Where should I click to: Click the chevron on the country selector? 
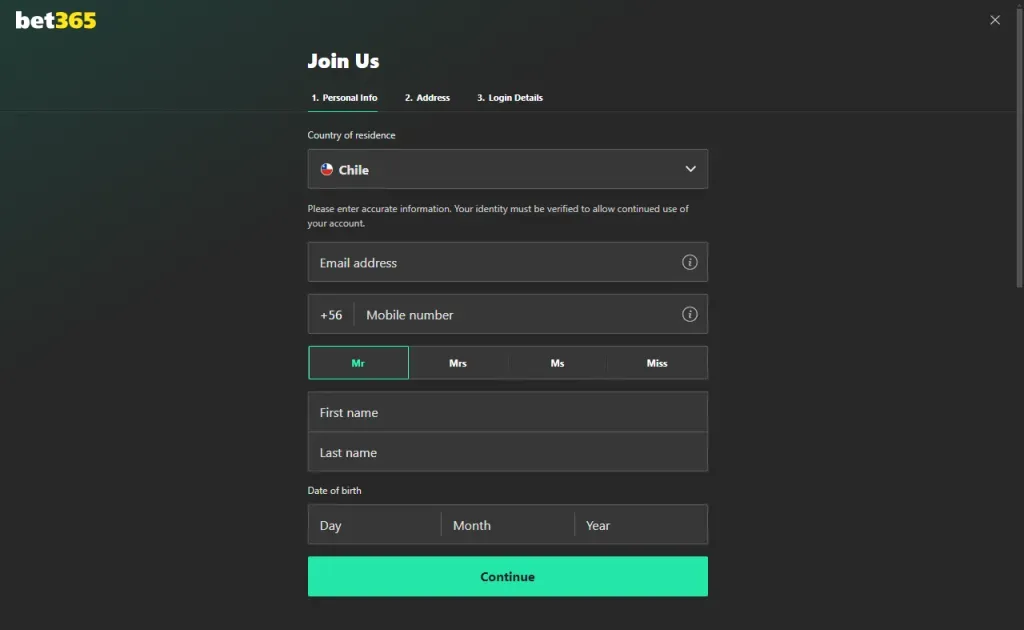pos(690,169)
